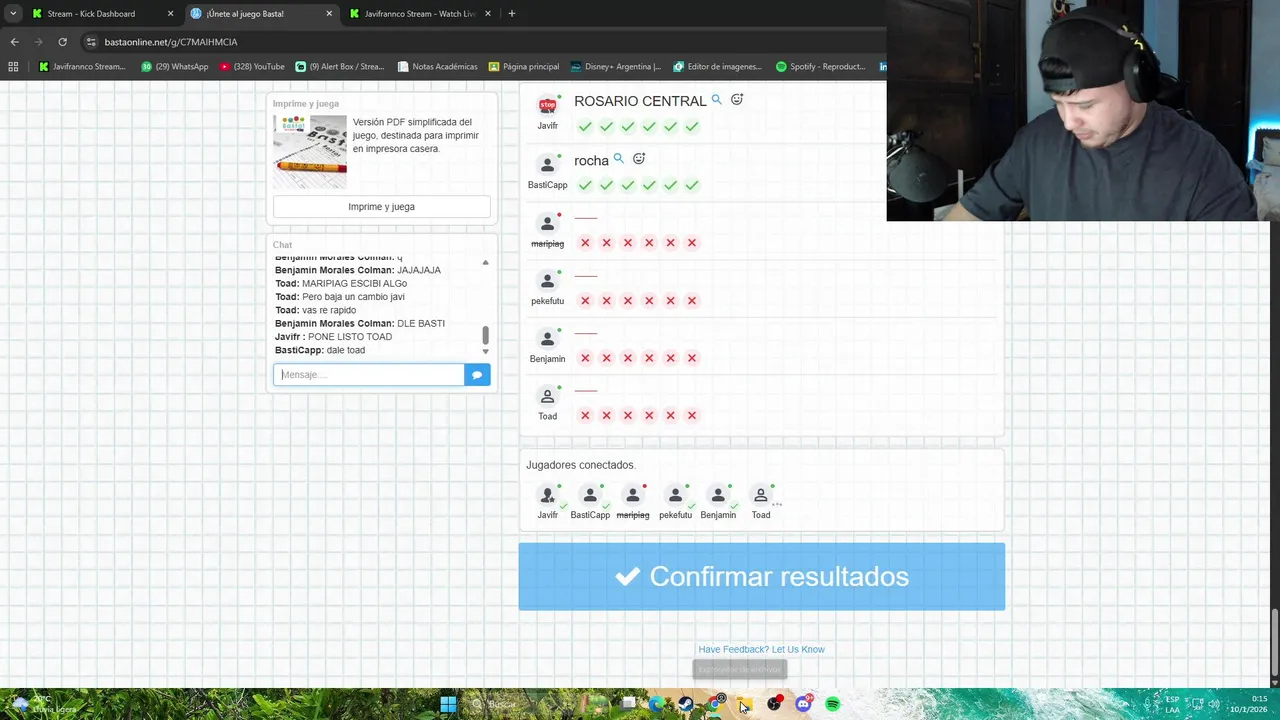This screenshot has height=720, width=1280.
Task: Open Microsoft Edge from the taskbar
Action: tap(656, 704)
